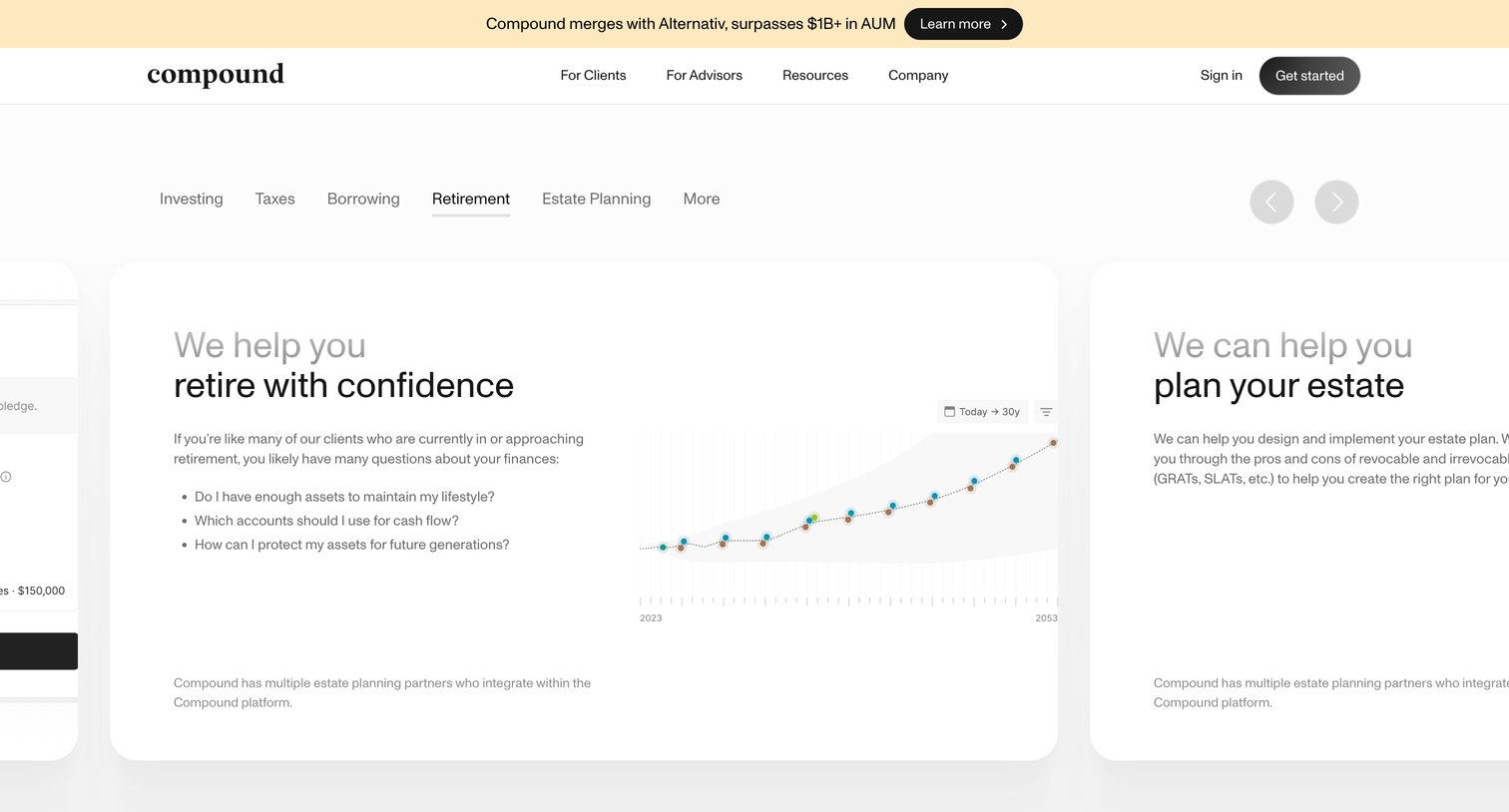Viewport: 1509px width, 812px height.
Task: Switch to the Taxes tab
Action: click(x=274, y=200)
